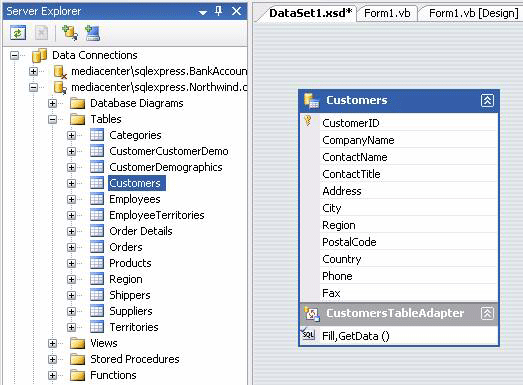
Task: Click the Connect to Server toolbar icon
Action: tap(92, 33)
